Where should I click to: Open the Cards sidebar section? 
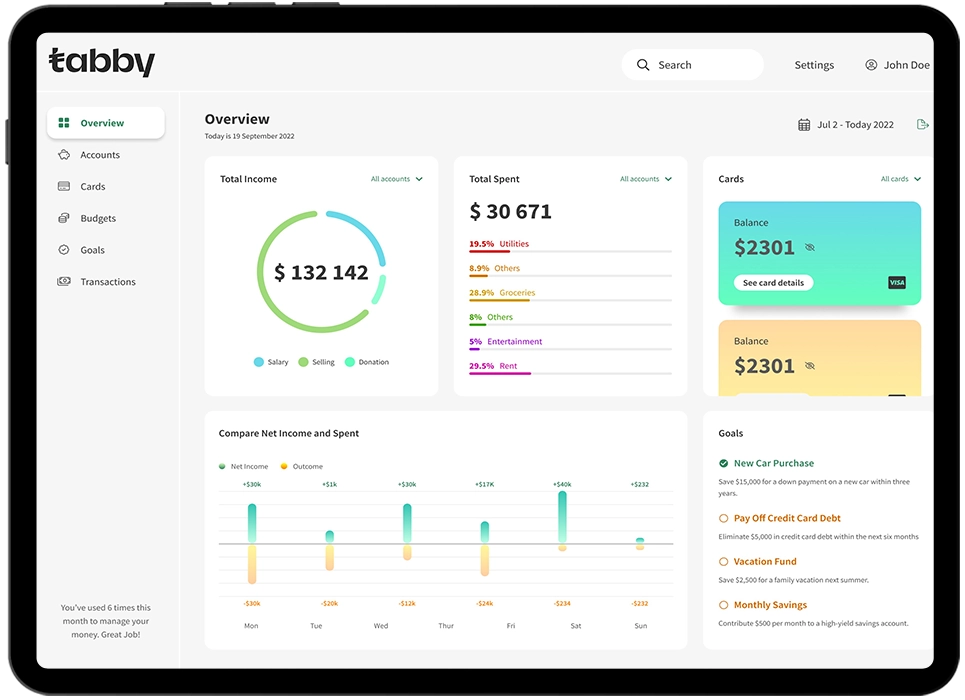point(92,187)
